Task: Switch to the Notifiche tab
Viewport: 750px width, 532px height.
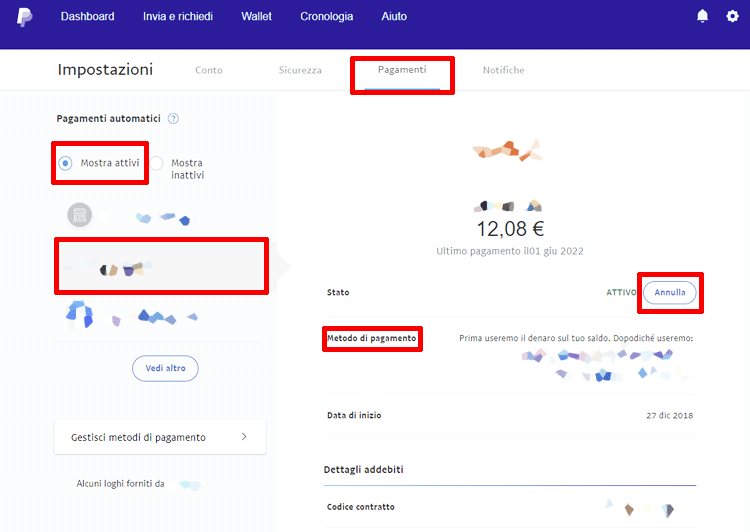Action: tap(503, 70)
